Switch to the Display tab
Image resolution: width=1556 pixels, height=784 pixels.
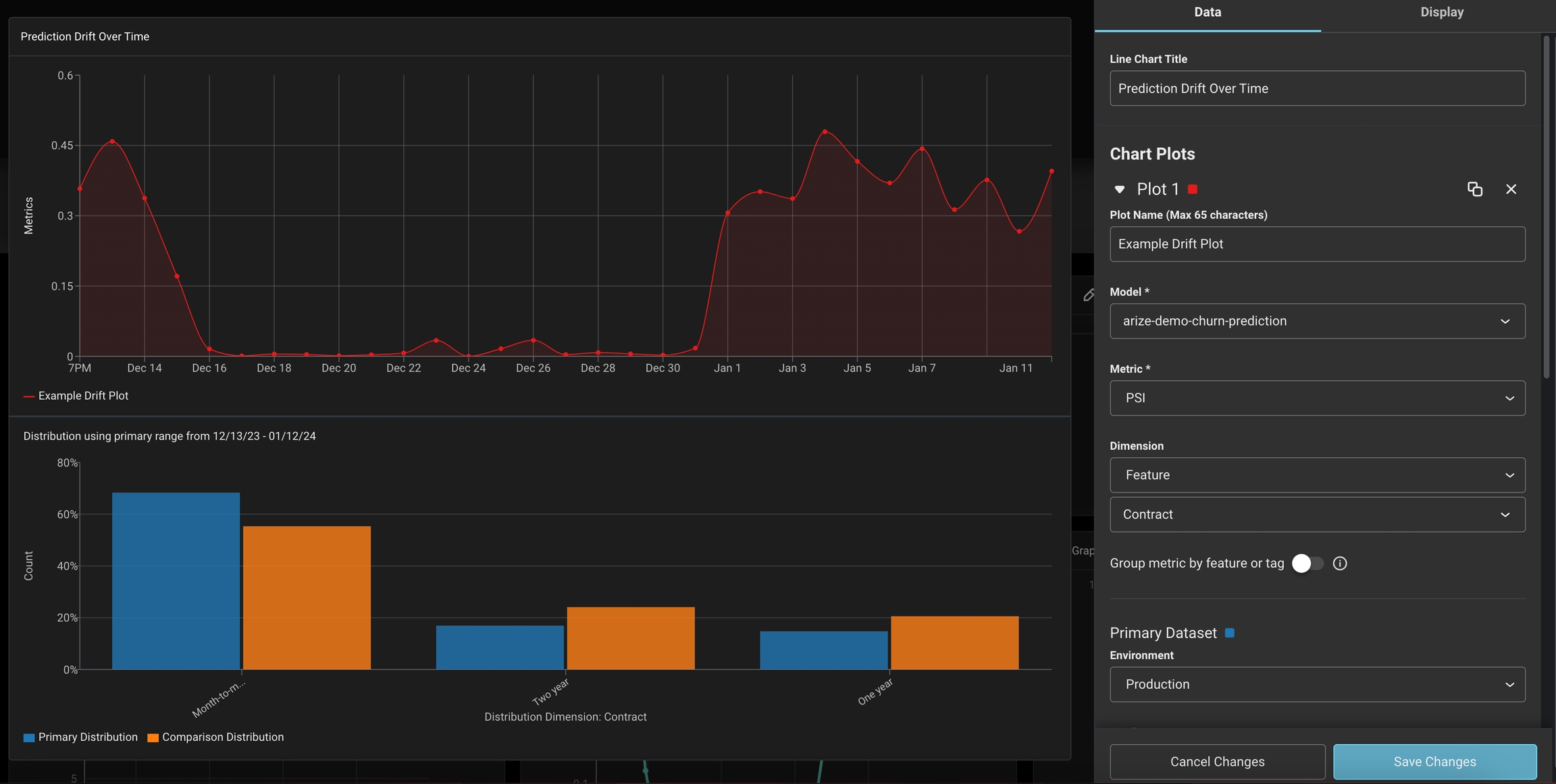tap(1441, 12)
